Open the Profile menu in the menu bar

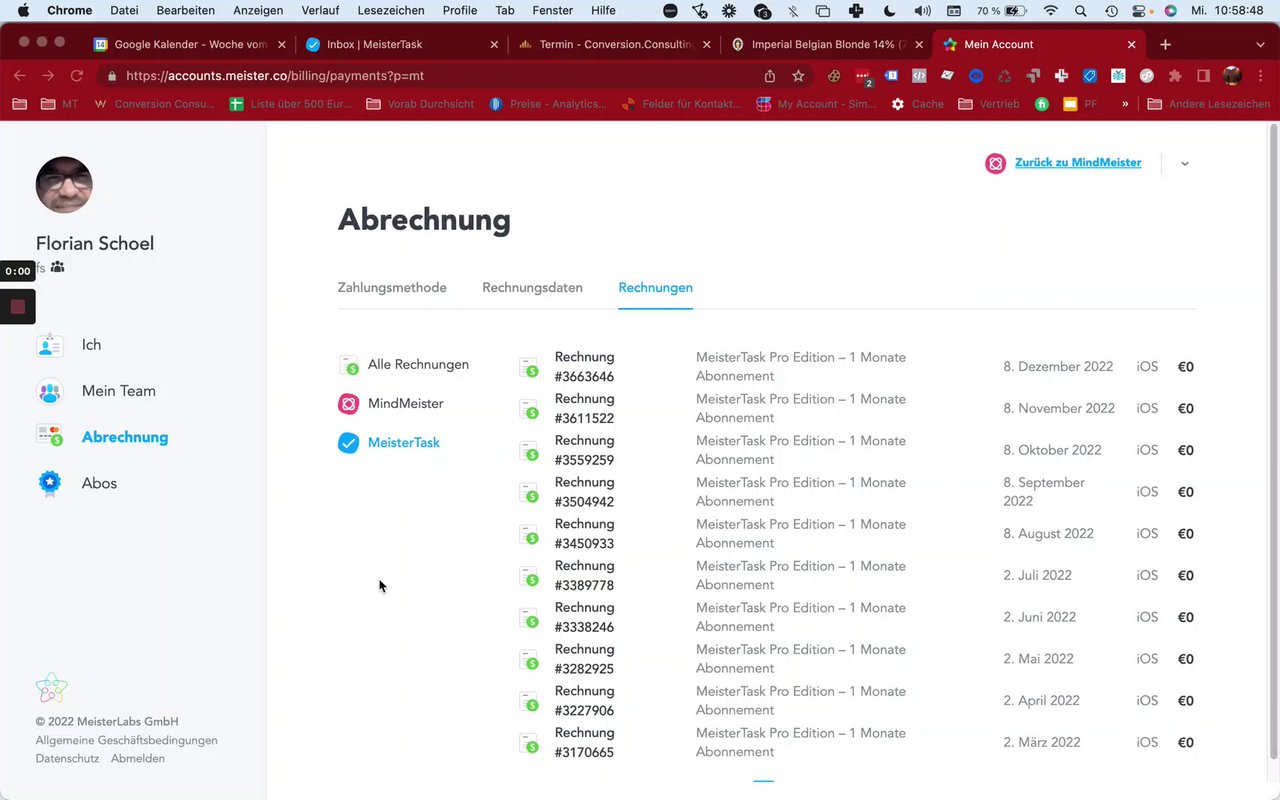point(460,10)
